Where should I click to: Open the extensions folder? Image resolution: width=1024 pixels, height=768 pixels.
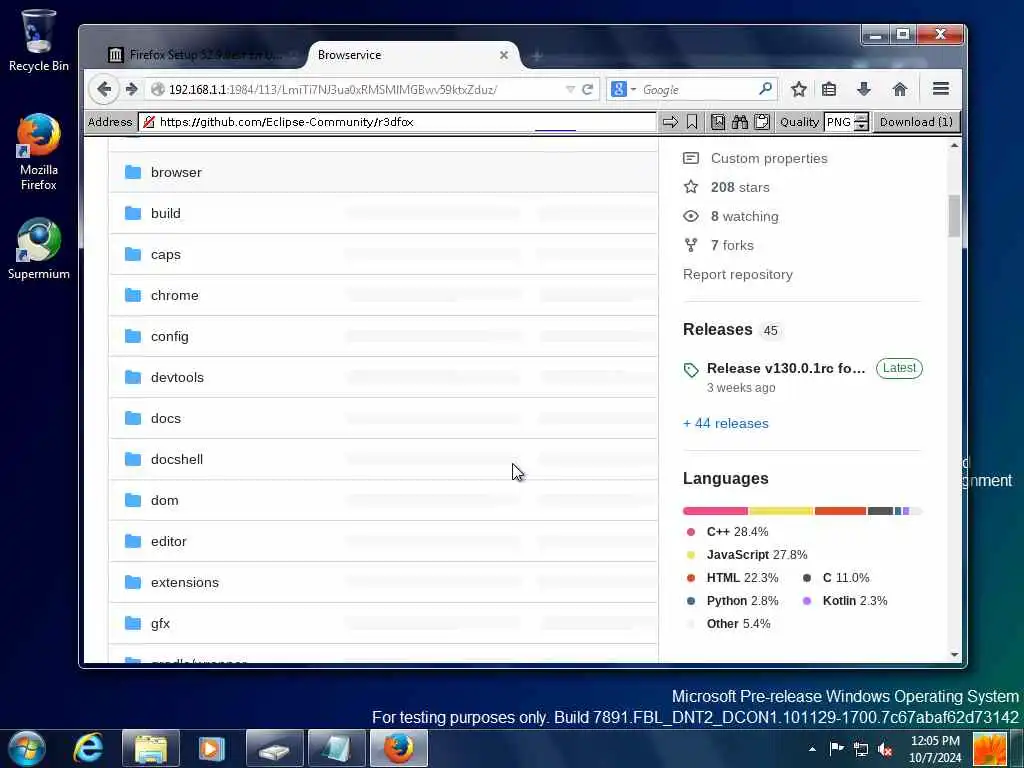tap(184, 583)
